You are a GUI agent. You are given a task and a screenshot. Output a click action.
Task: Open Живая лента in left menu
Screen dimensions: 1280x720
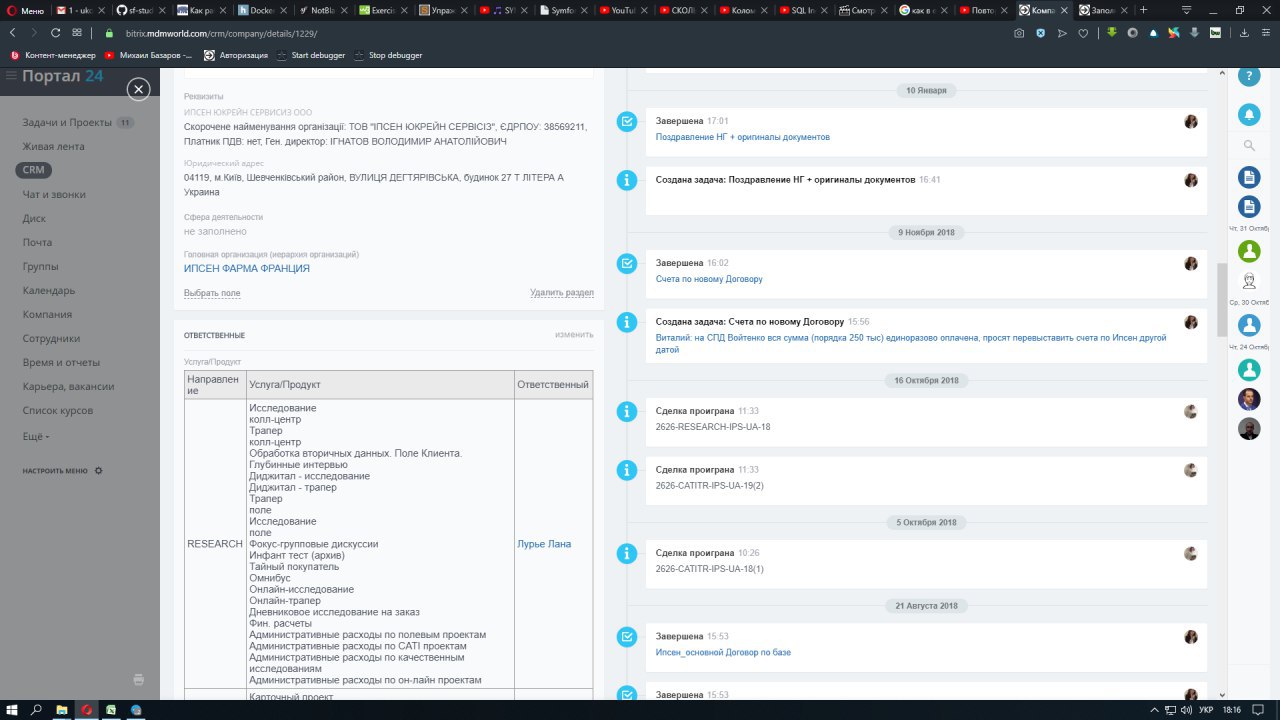[x=54, y=146]
